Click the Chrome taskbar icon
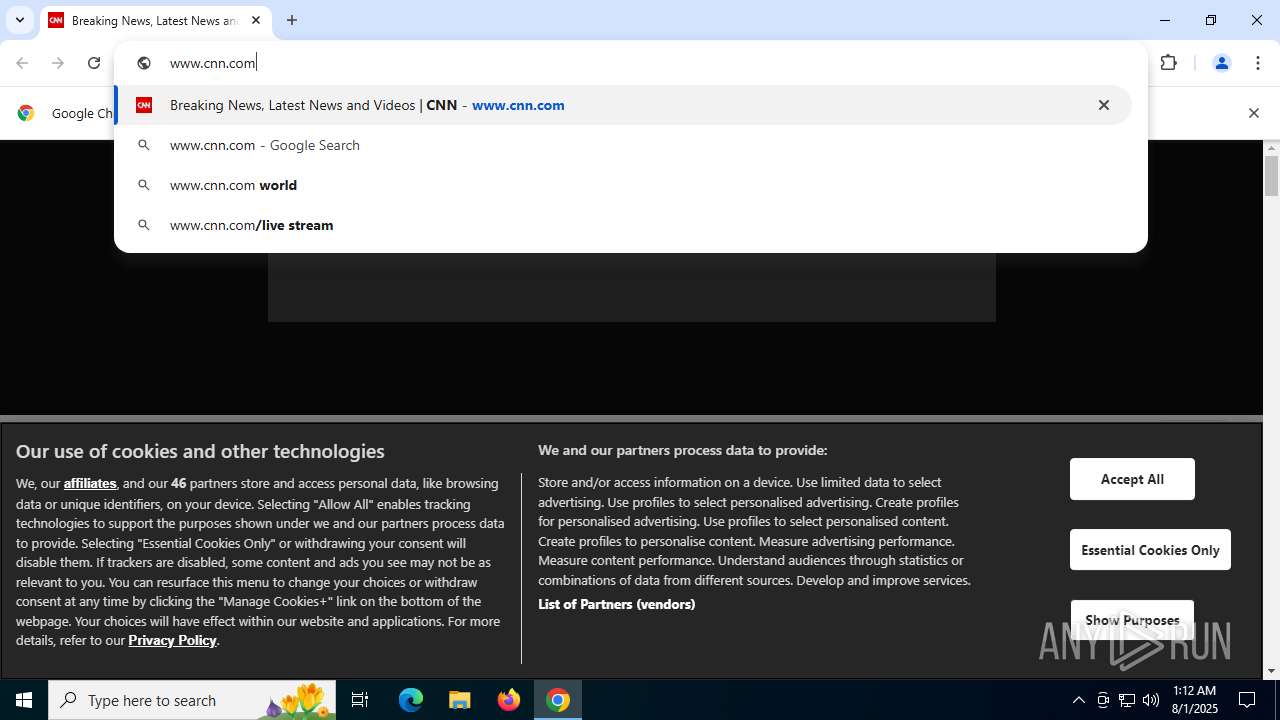Screen dimensions: 1280x720 tap(558, 700)
